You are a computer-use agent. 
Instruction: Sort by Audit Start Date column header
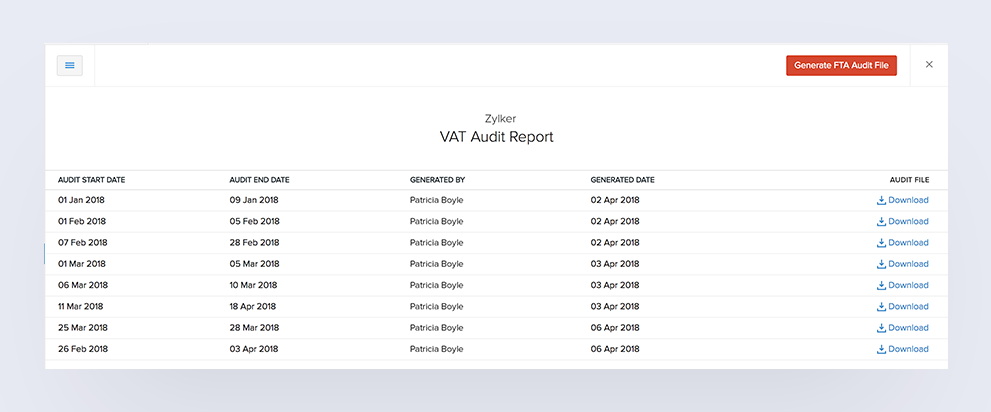pyautogui.click(x=91, y=180)
